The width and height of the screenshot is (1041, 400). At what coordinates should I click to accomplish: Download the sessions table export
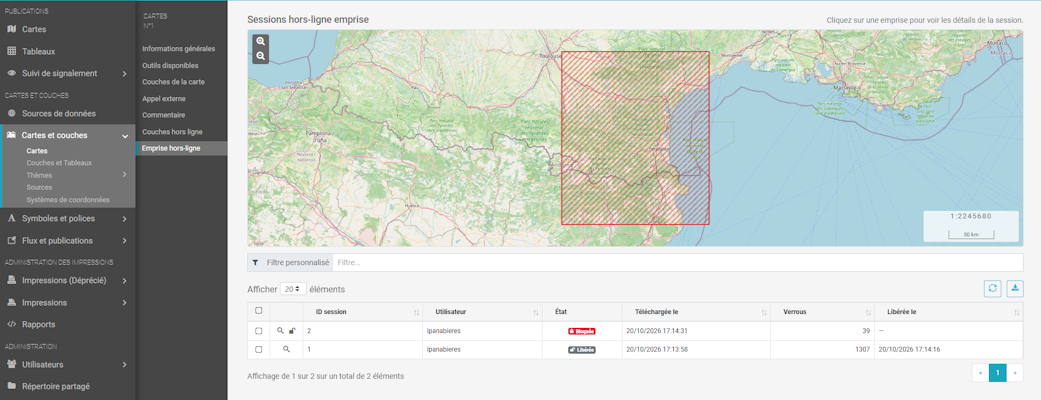pos(1015,288)
